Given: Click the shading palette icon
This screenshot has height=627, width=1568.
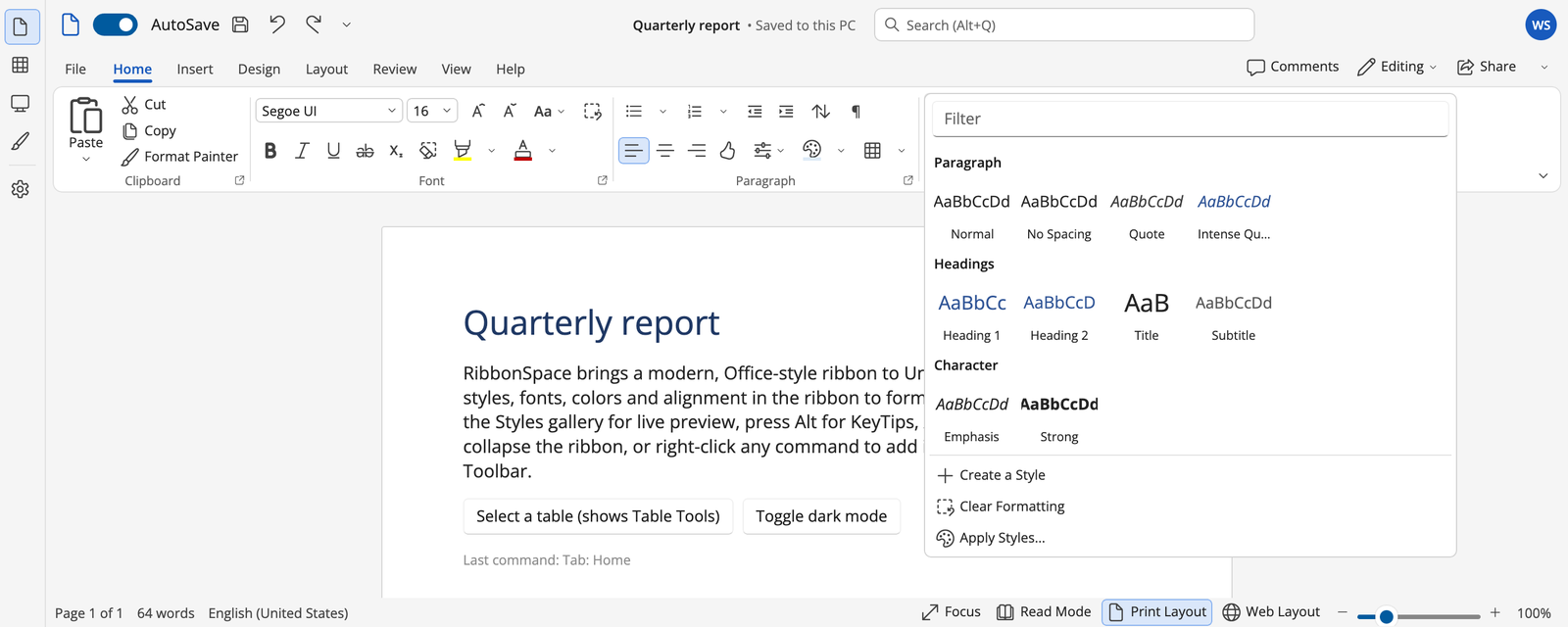Looking at the screenshot, I should (x=811, y=150).
